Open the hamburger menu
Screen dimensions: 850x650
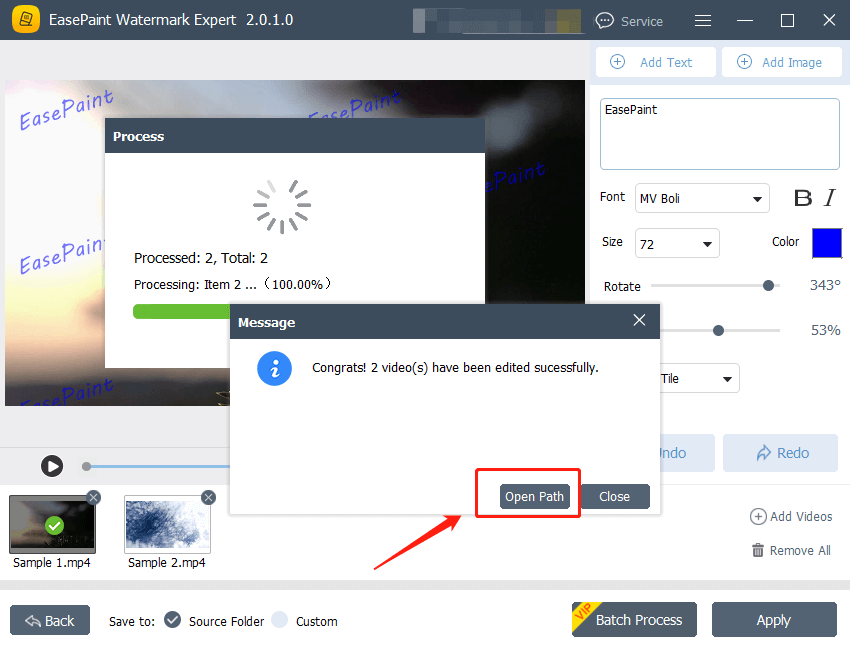[703, 20]
